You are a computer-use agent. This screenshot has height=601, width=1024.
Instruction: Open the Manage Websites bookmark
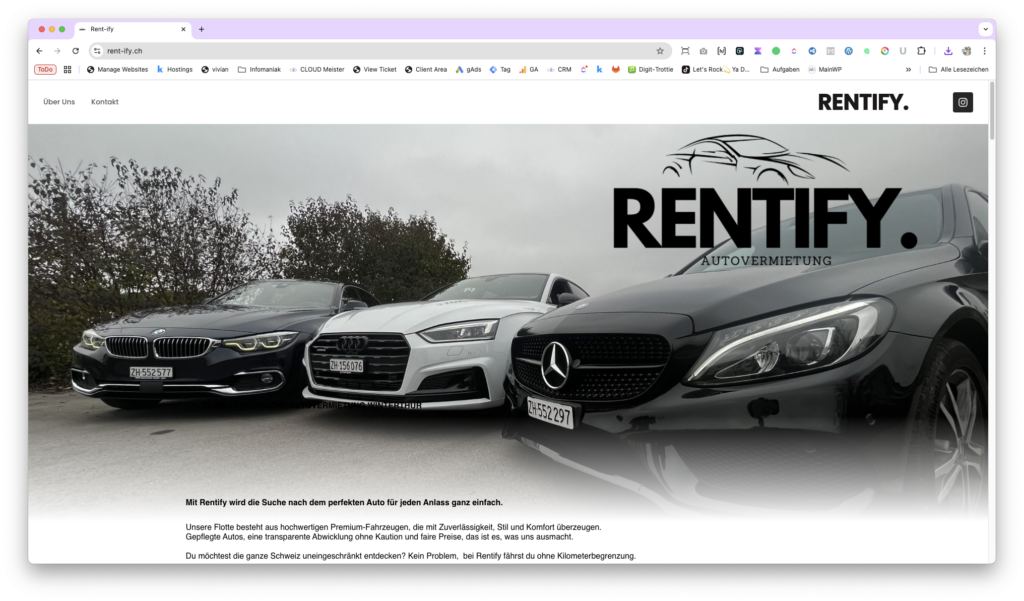pos(117,69)
